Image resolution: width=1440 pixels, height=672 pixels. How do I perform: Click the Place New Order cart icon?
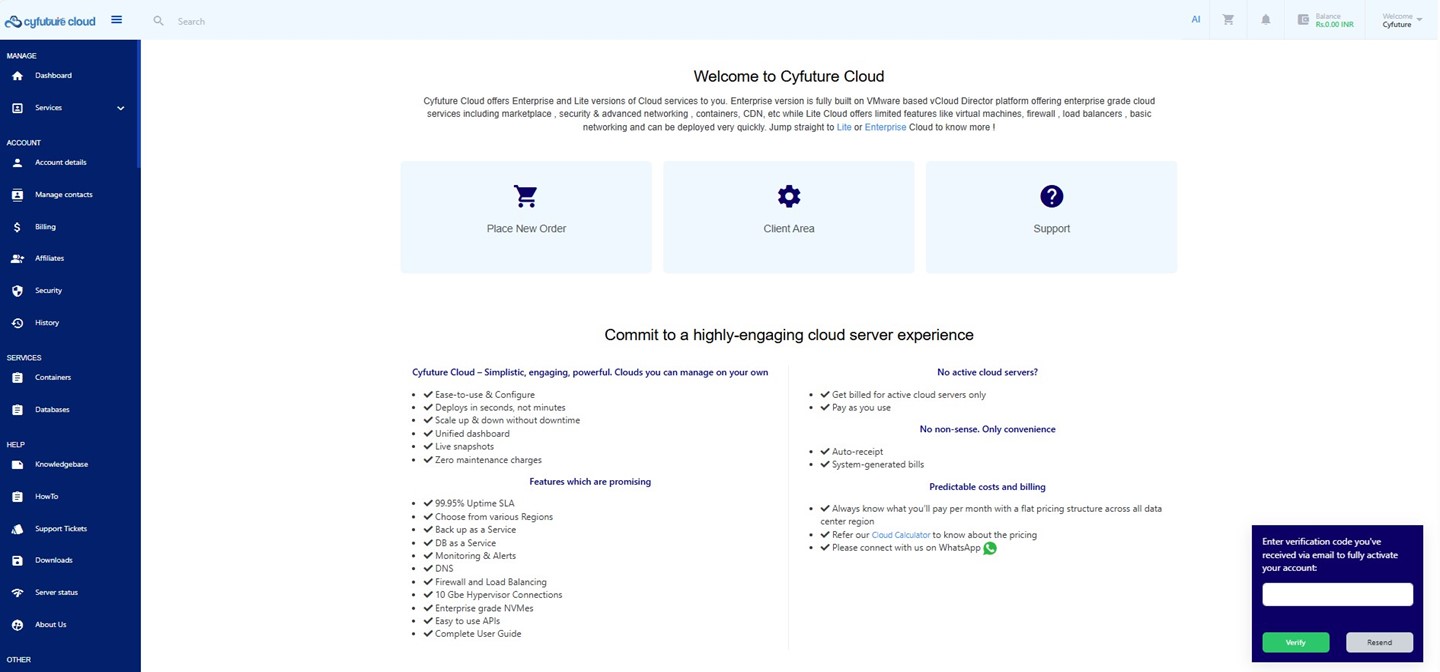click(525, 196)
